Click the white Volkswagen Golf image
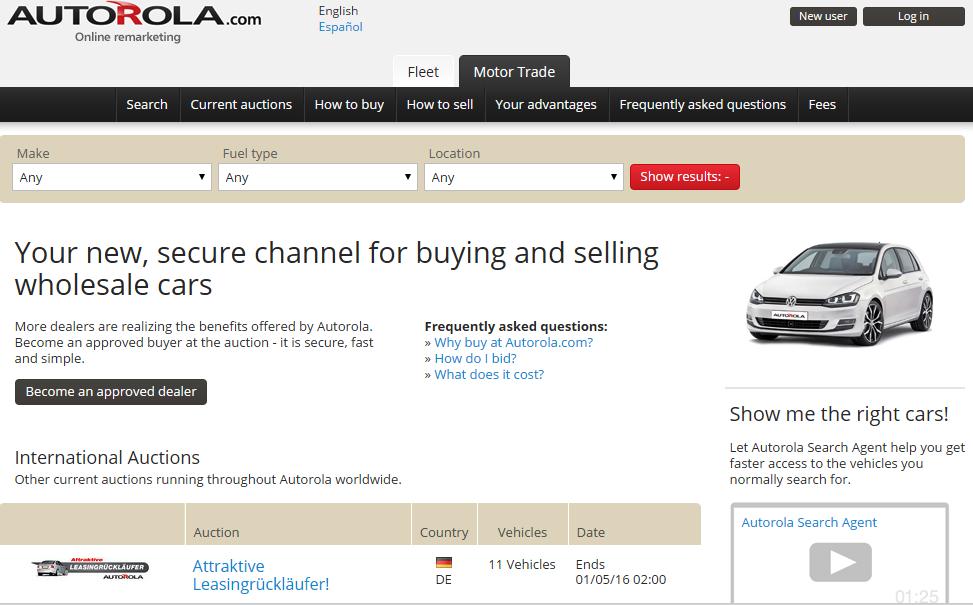Screen dimensions: 973x605 pos(841,294)
